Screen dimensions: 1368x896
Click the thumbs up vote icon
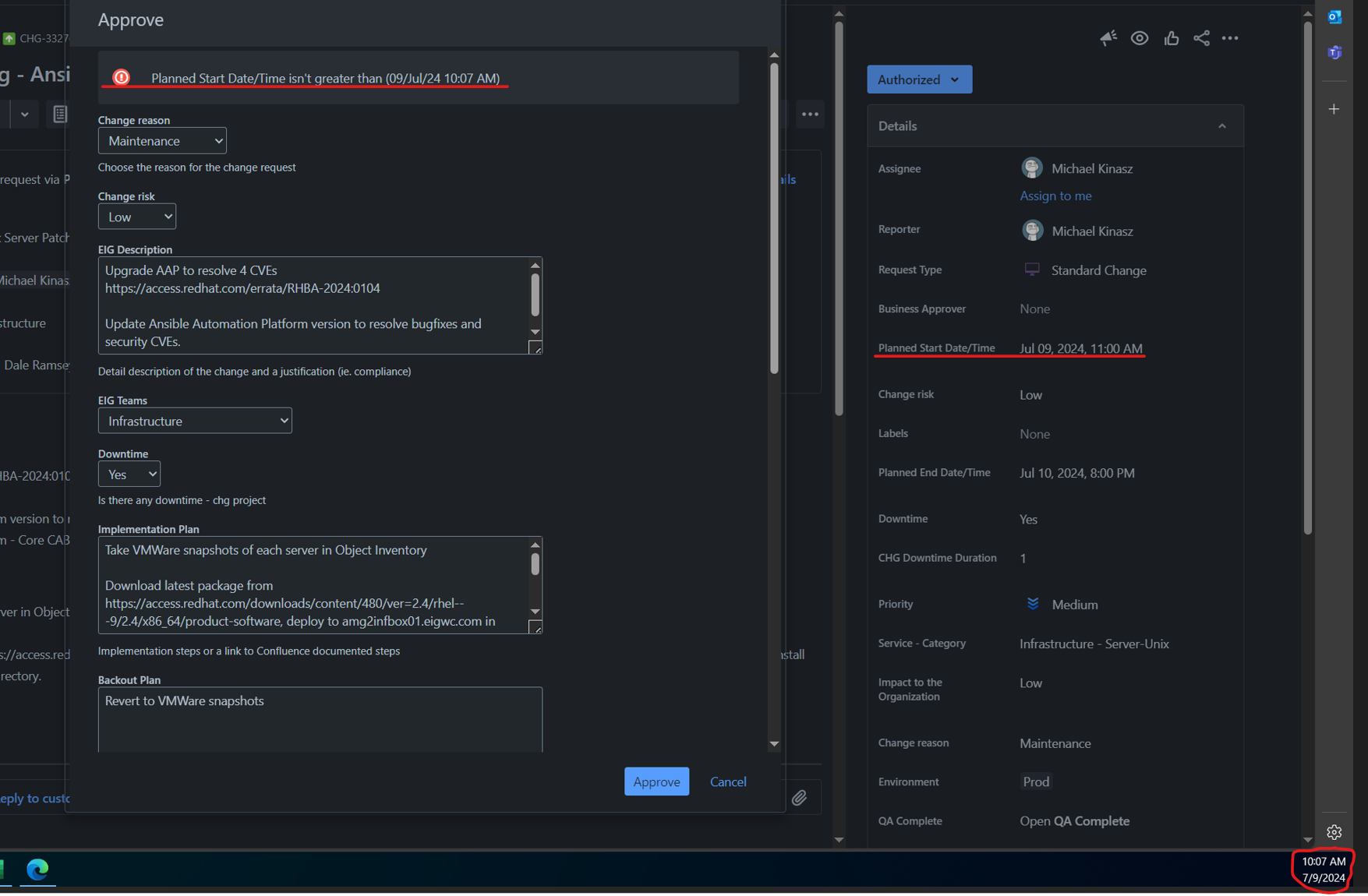click(x=1171, y=38)
